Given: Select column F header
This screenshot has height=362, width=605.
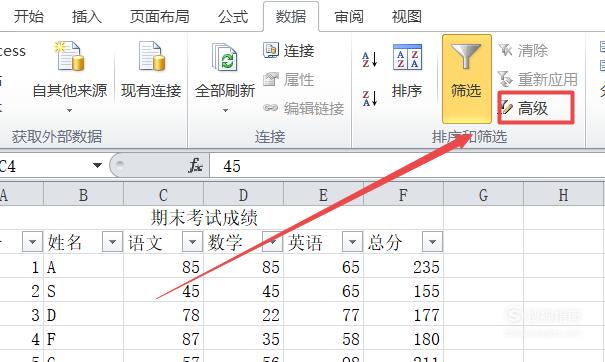Looking at the screenshot, I should coord(403,195).
